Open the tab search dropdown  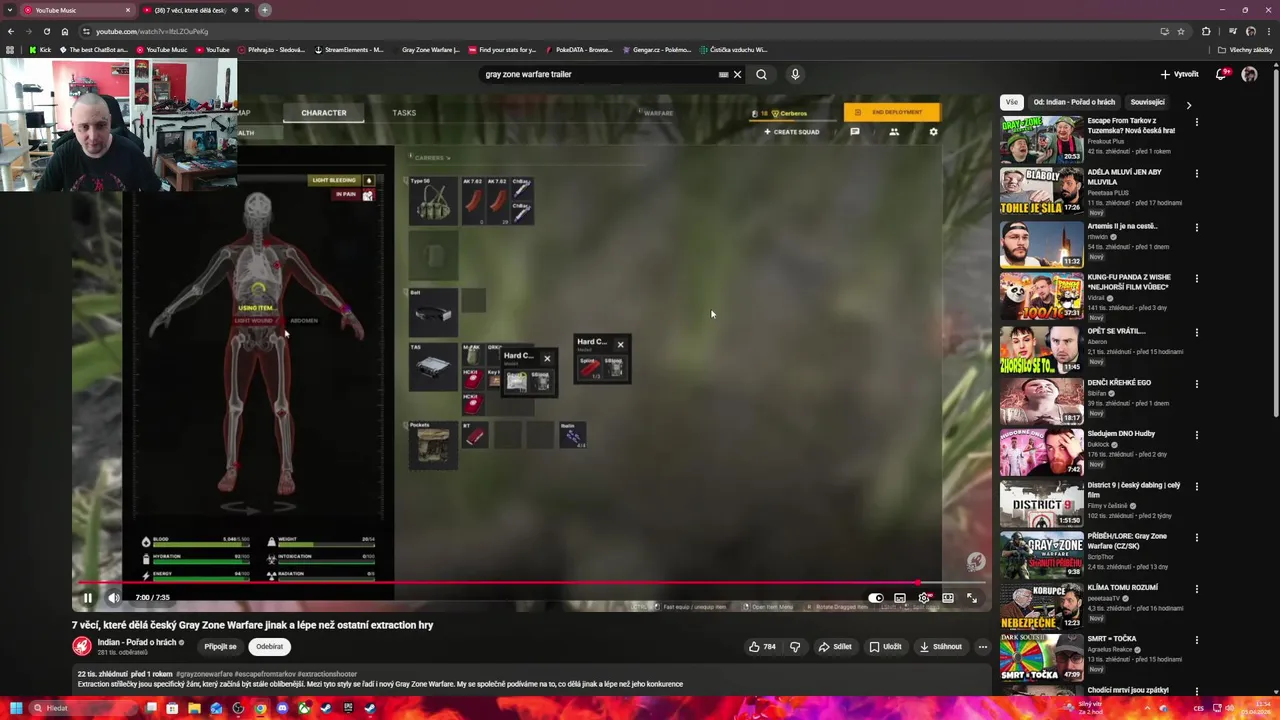tap(10, 10)
